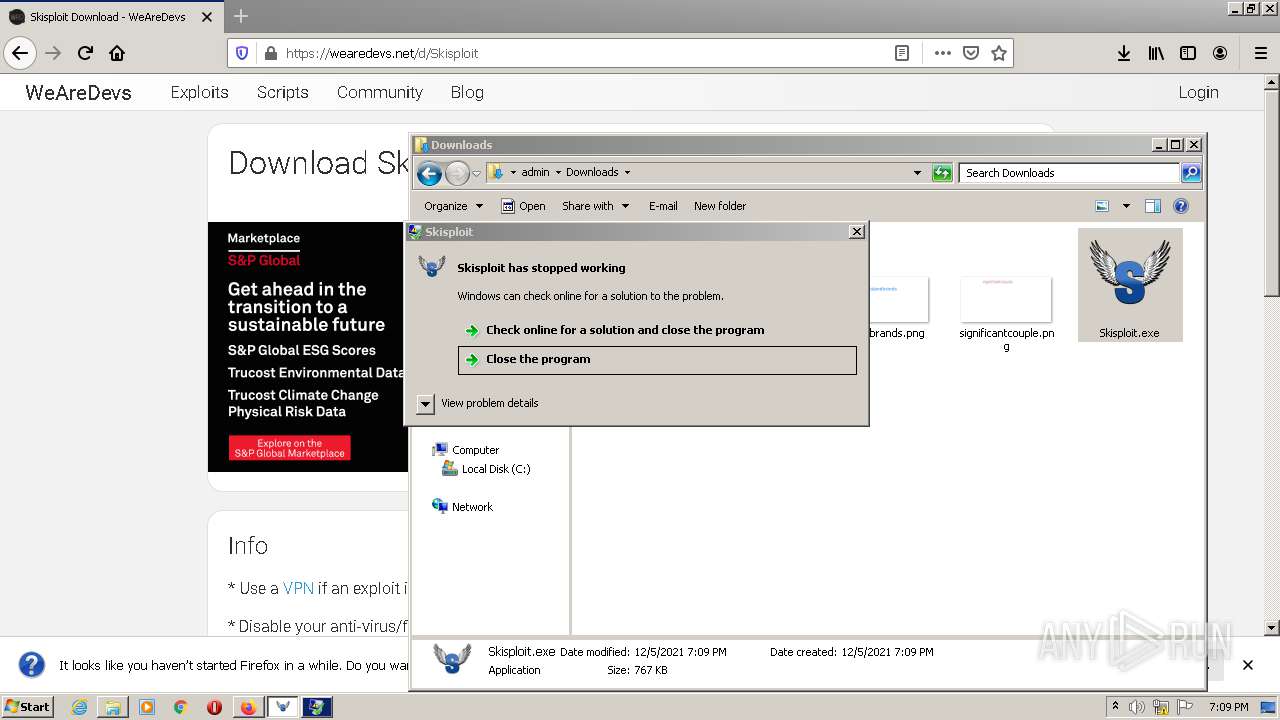Open Internet Explorer from taskbar
This screenshot has height=720, width=1280.
coord(79,707)
